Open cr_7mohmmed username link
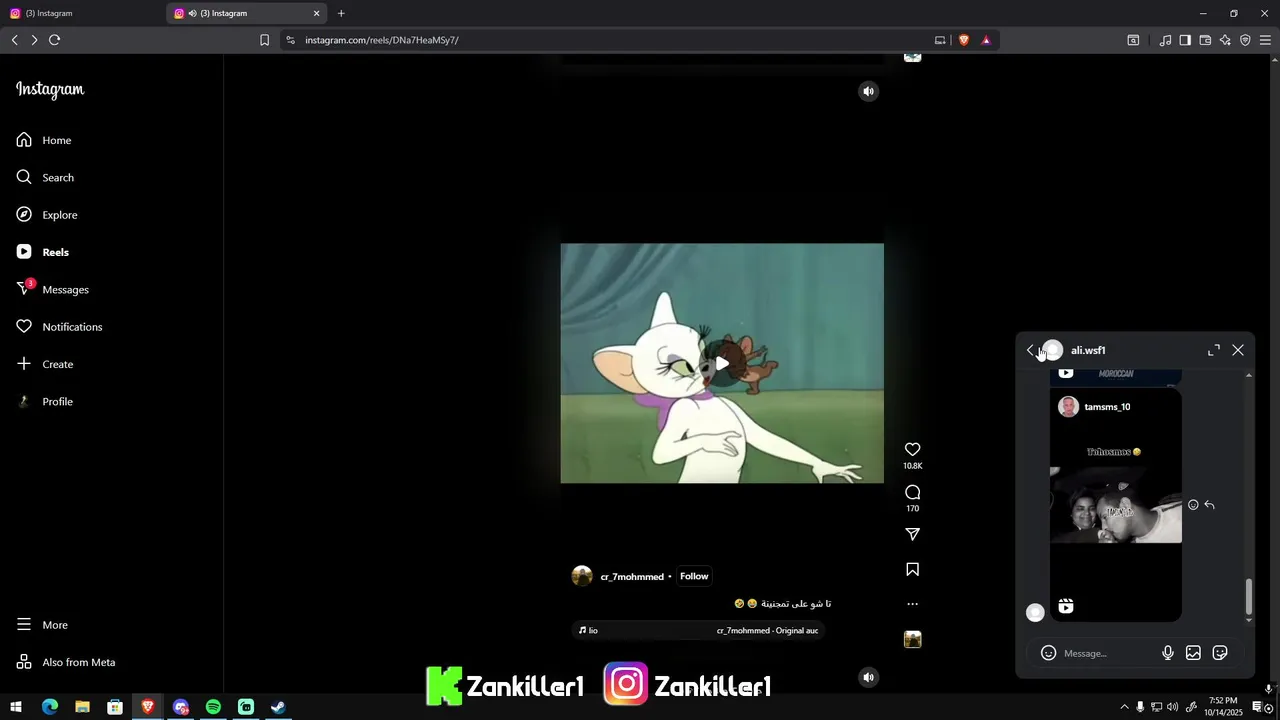This screenshot has width=1280, height=720. click(632, 577)
